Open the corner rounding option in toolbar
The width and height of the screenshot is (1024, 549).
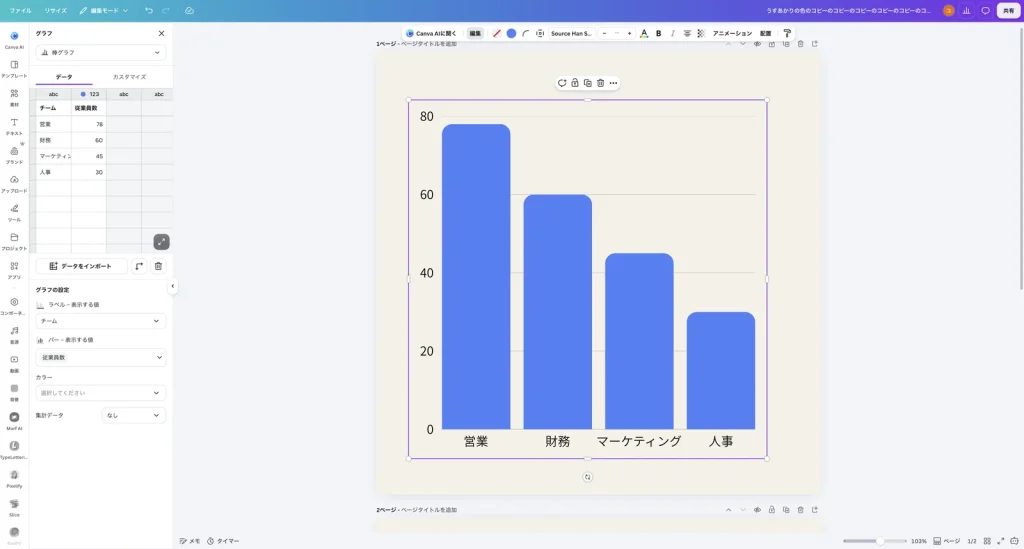[526, 33]
